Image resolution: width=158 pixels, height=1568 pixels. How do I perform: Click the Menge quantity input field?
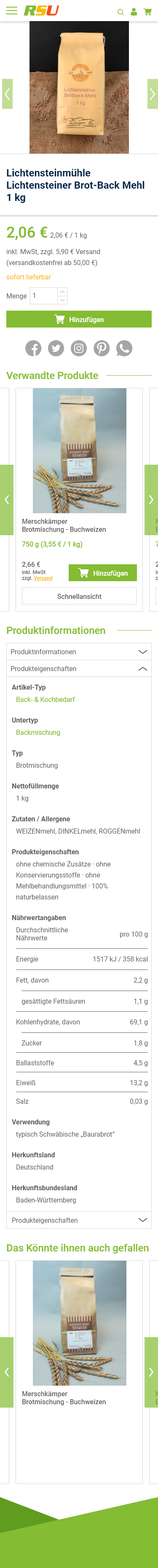click(44, 296)
